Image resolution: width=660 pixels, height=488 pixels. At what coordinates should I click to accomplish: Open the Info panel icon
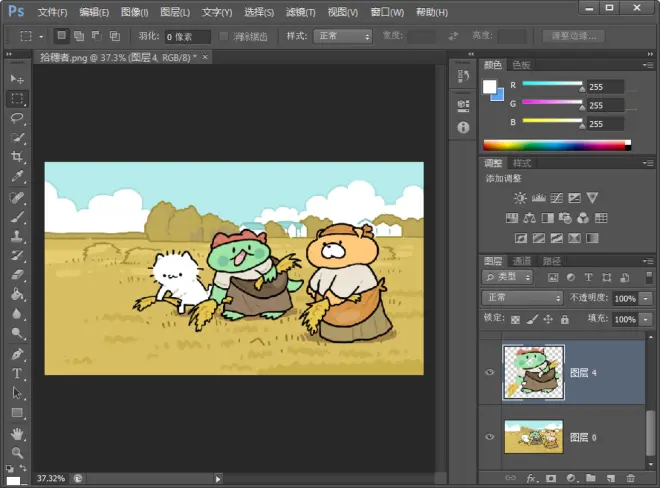click(463, 127)
